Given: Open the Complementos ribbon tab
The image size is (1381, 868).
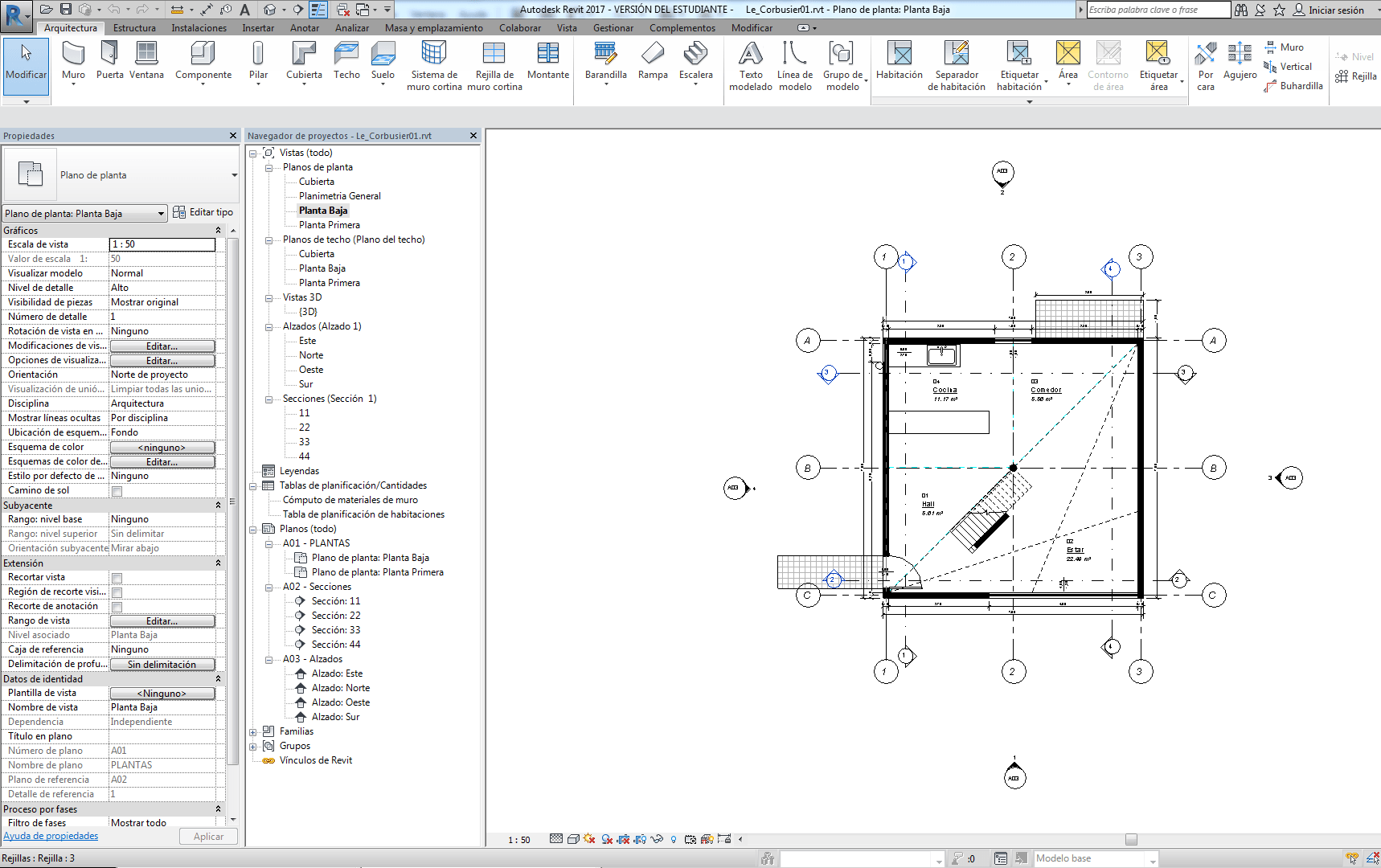Looking at the screenshot, I should [x=682, y=28].
